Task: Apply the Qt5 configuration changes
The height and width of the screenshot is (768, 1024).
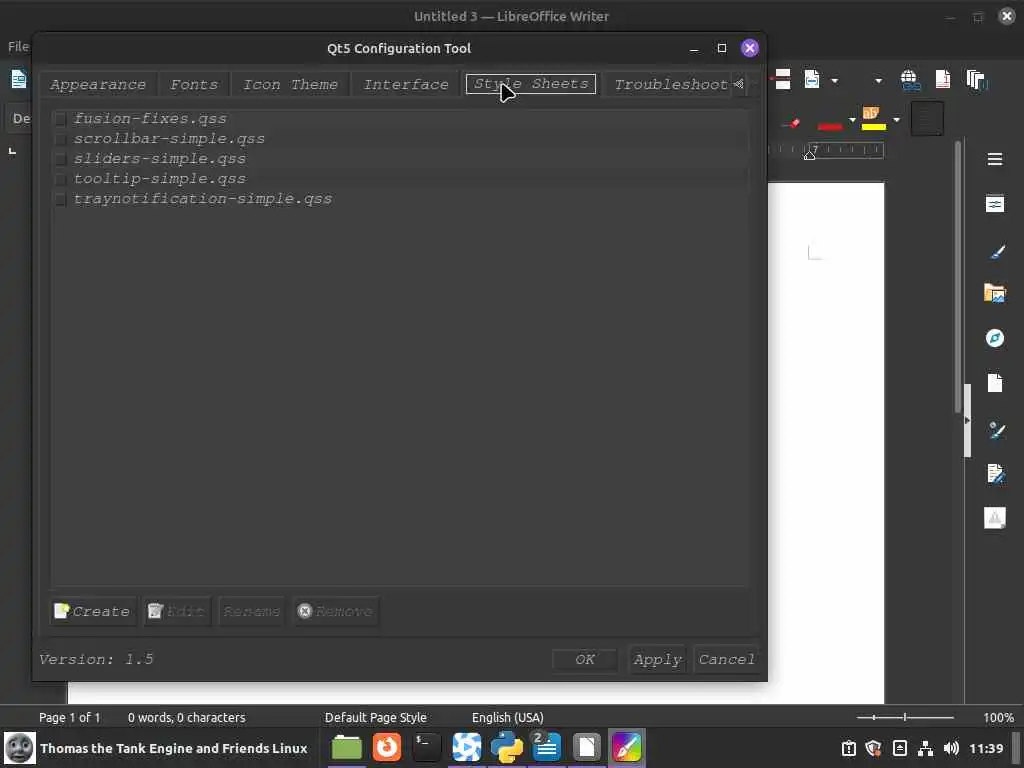Action: point(658,660)
